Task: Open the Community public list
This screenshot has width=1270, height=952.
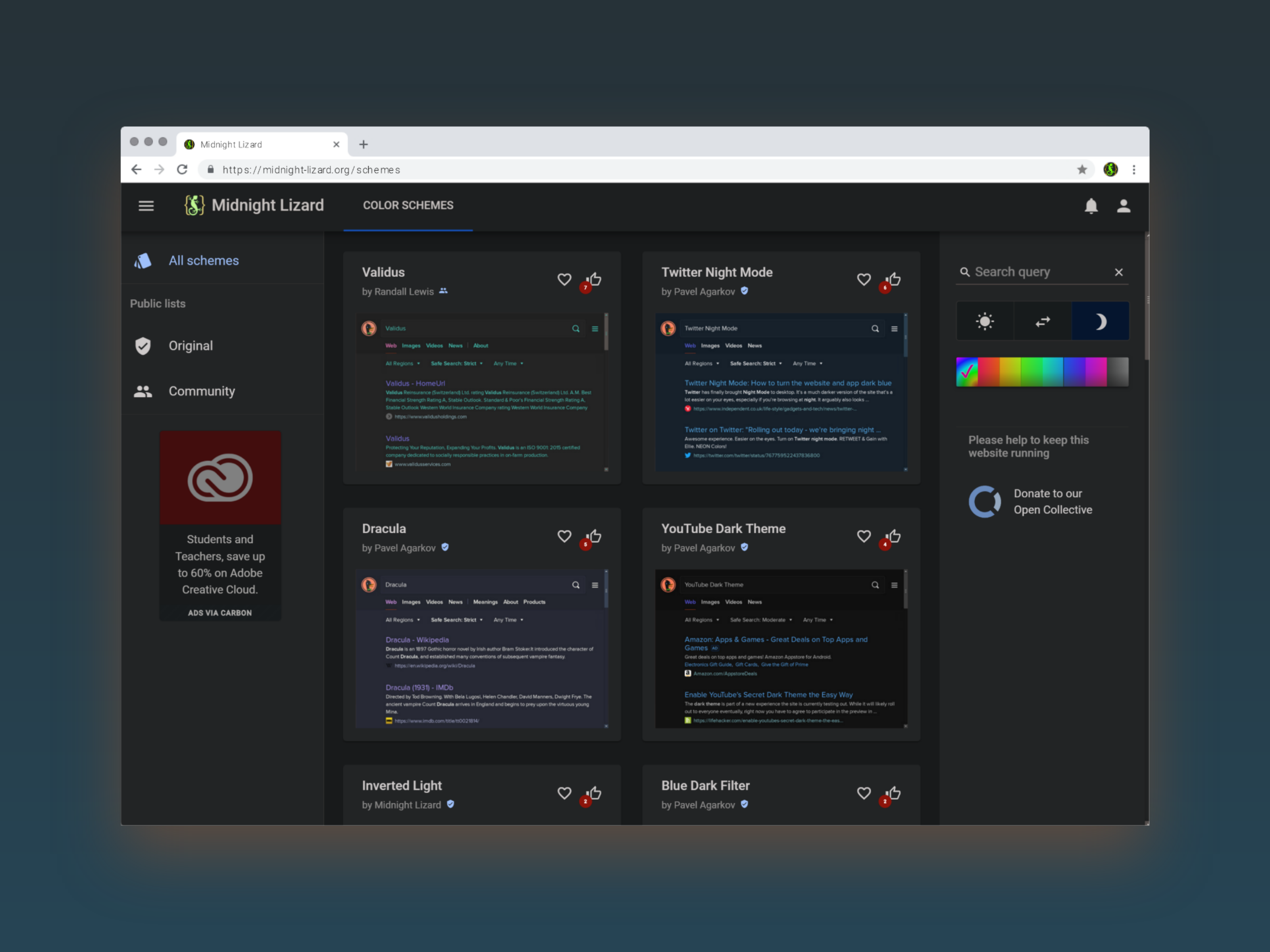Action: [x=202, y=392]
